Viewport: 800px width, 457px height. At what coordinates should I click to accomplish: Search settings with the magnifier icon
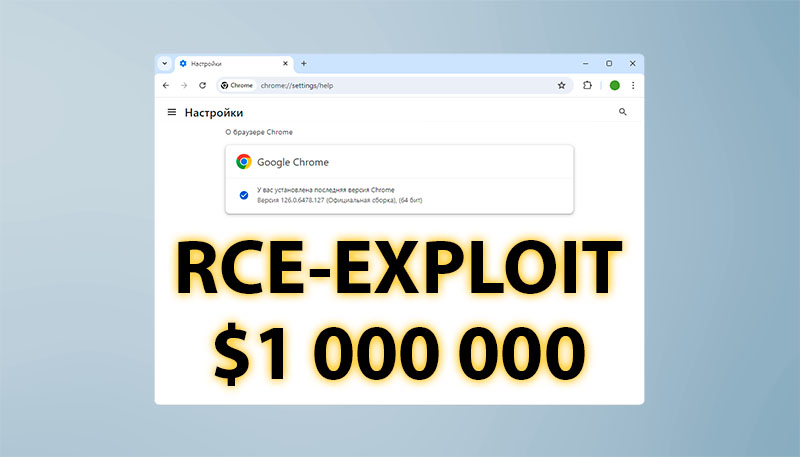point(623,113)
